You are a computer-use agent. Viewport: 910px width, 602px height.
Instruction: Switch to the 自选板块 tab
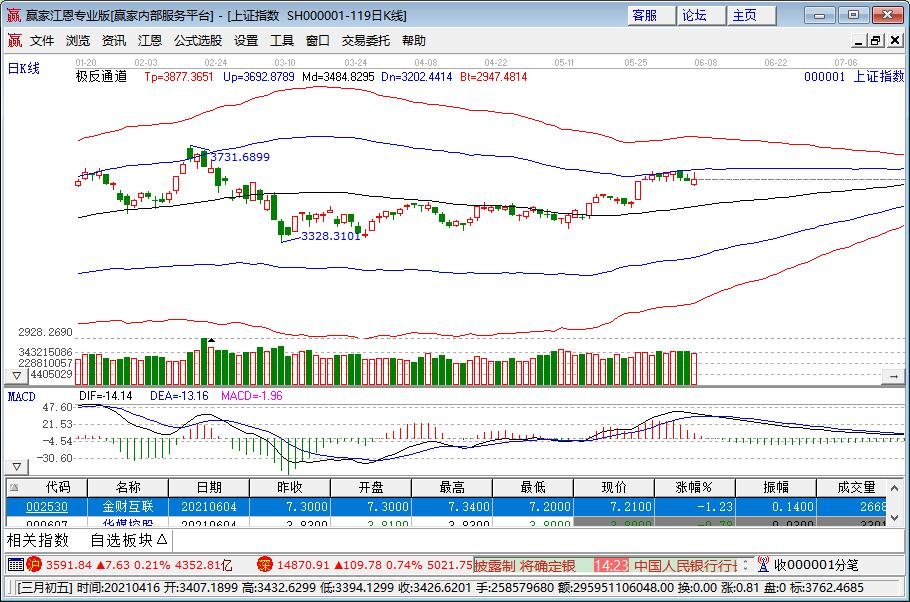122,540
